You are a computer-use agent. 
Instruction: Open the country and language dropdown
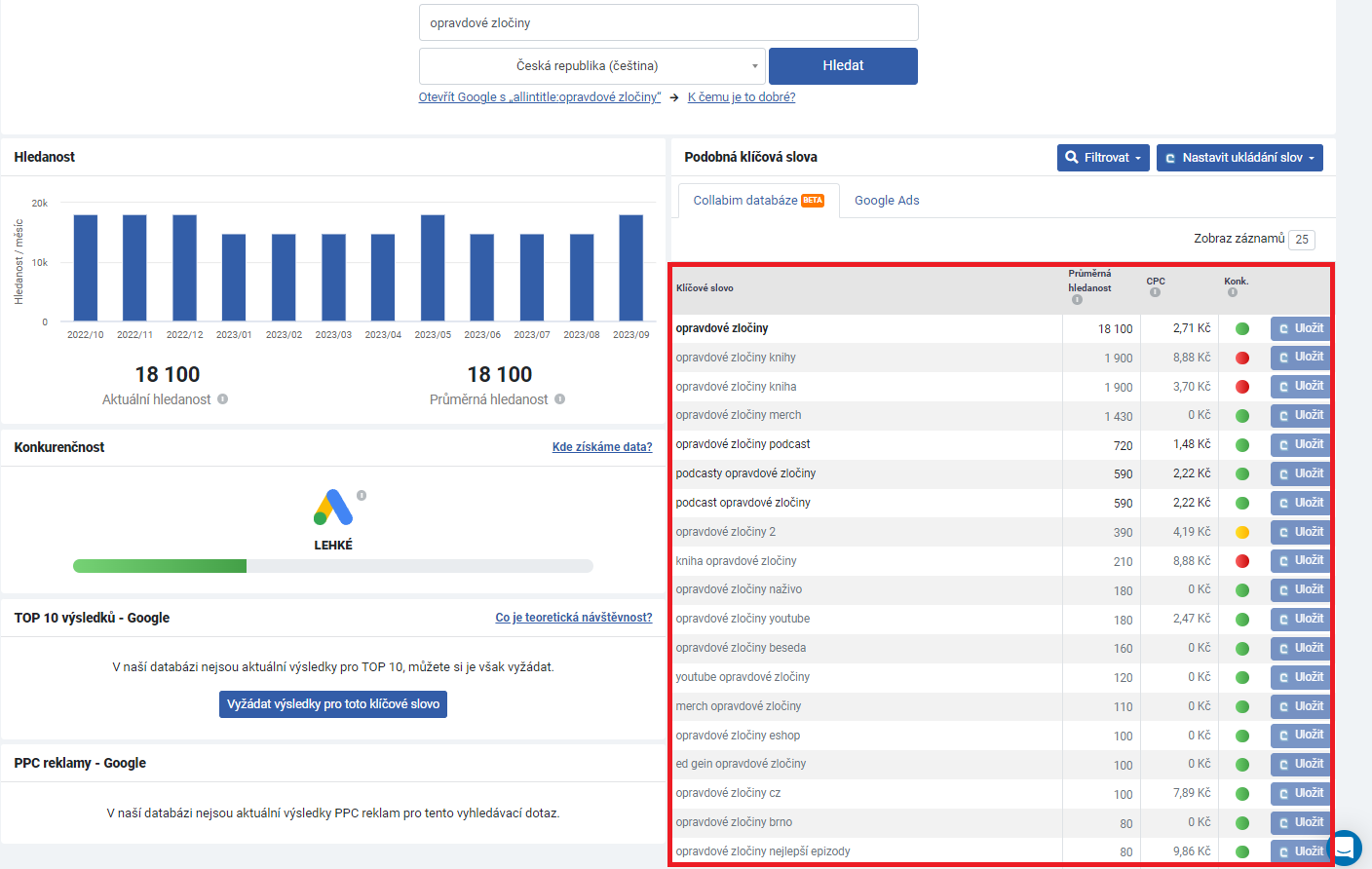tap(592, 66)
